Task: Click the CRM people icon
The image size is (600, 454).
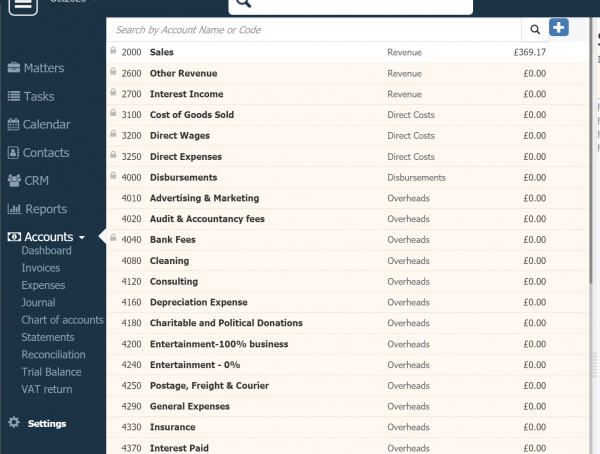Action: pyautogui.click(x=14, y=181)
